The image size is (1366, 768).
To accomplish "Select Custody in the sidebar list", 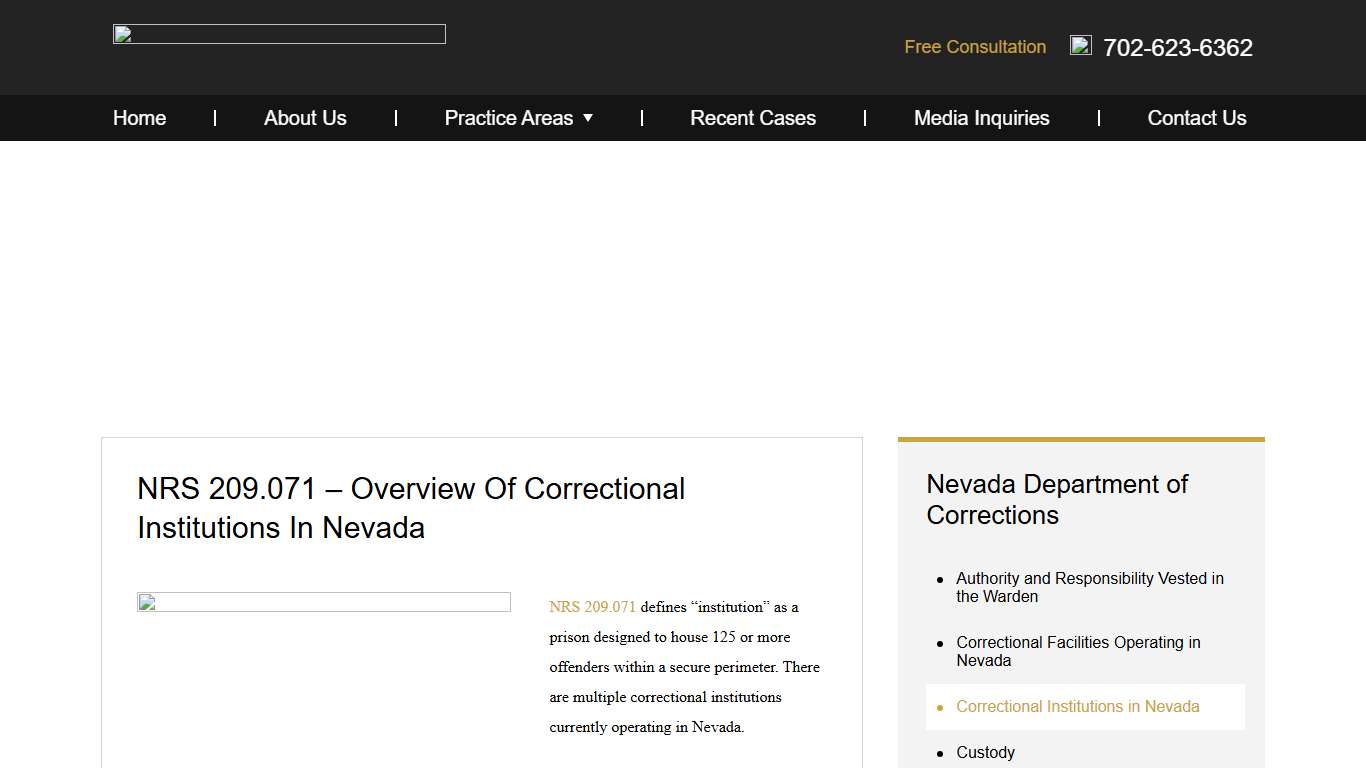I will tap(985, 752).
